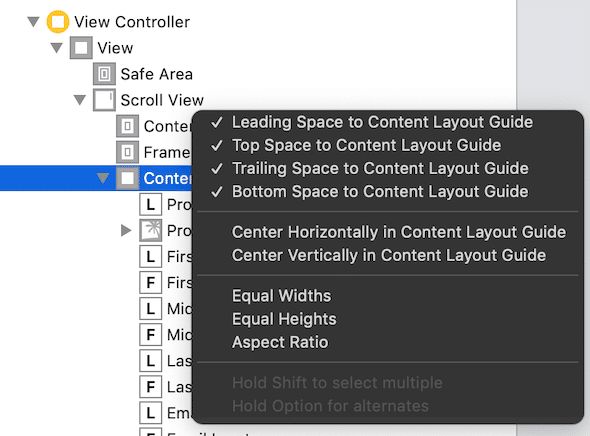This screenshot has height=436, width=590.
Task: Collapse the selected Content View triangle
Action: [x=103, y=178]
